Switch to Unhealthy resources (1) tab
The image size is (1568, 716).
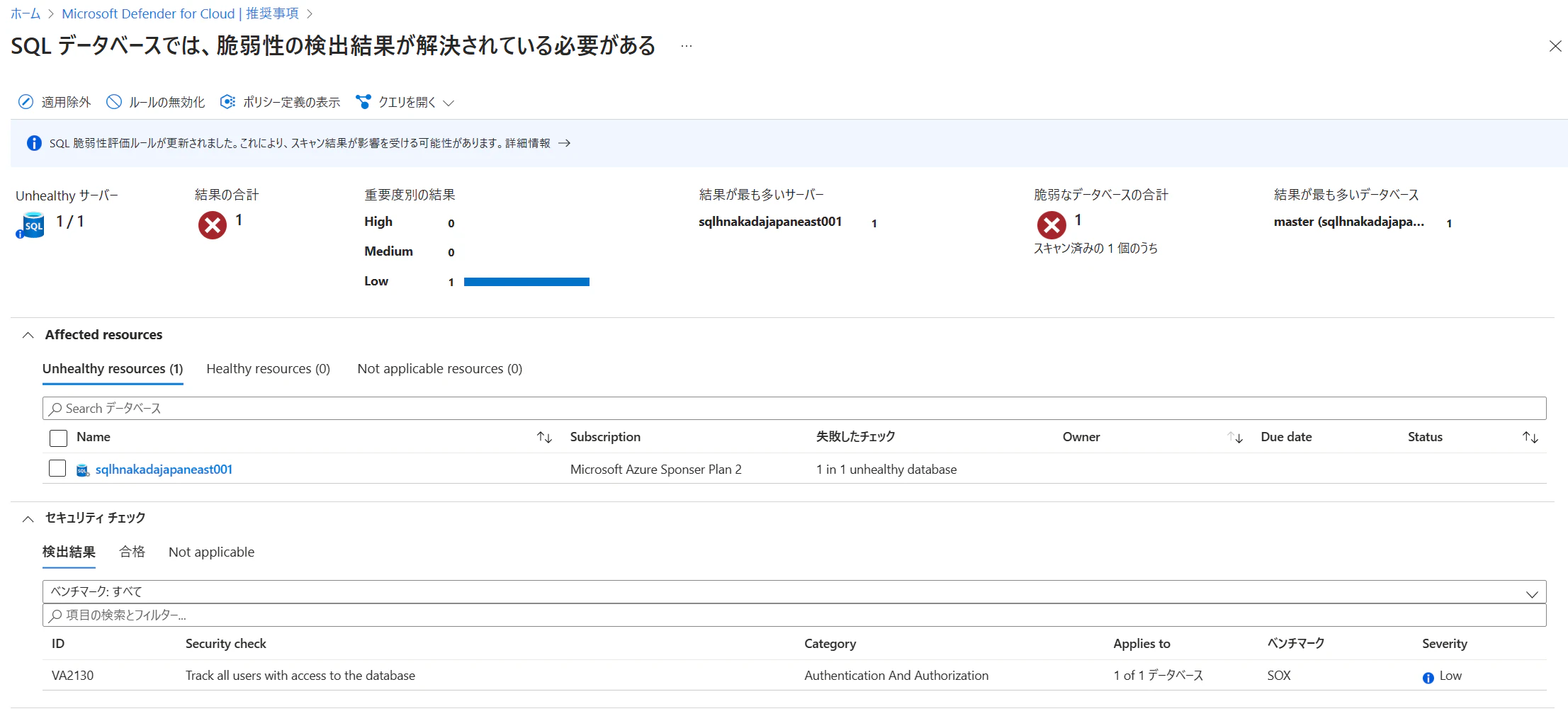(113, 369)
